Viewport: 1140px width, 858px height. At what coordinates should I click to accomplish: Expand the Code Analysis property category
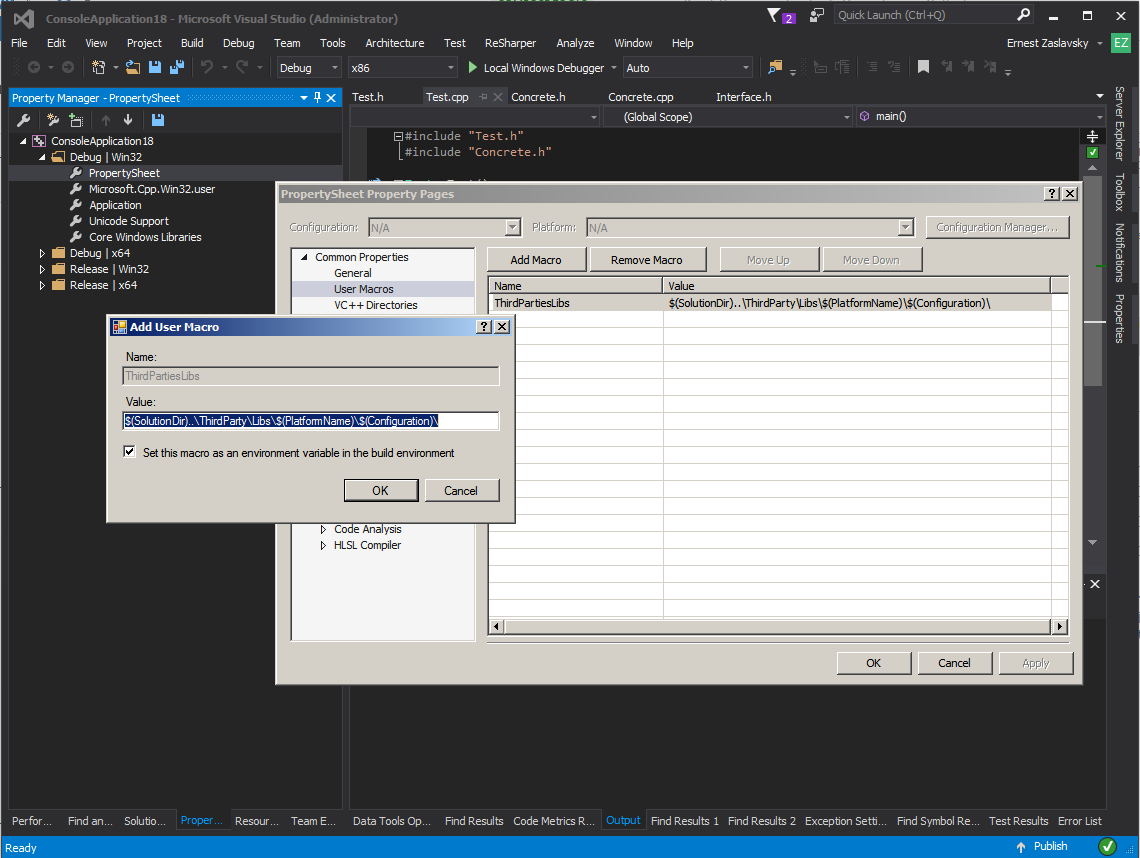click(x=323, y=529)
